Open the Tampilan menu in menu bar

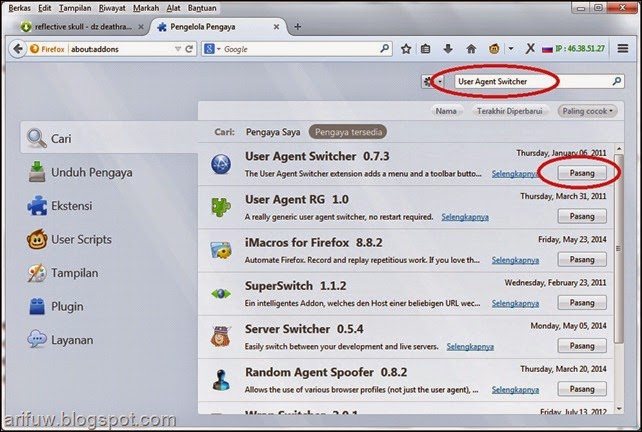point(75,8)
